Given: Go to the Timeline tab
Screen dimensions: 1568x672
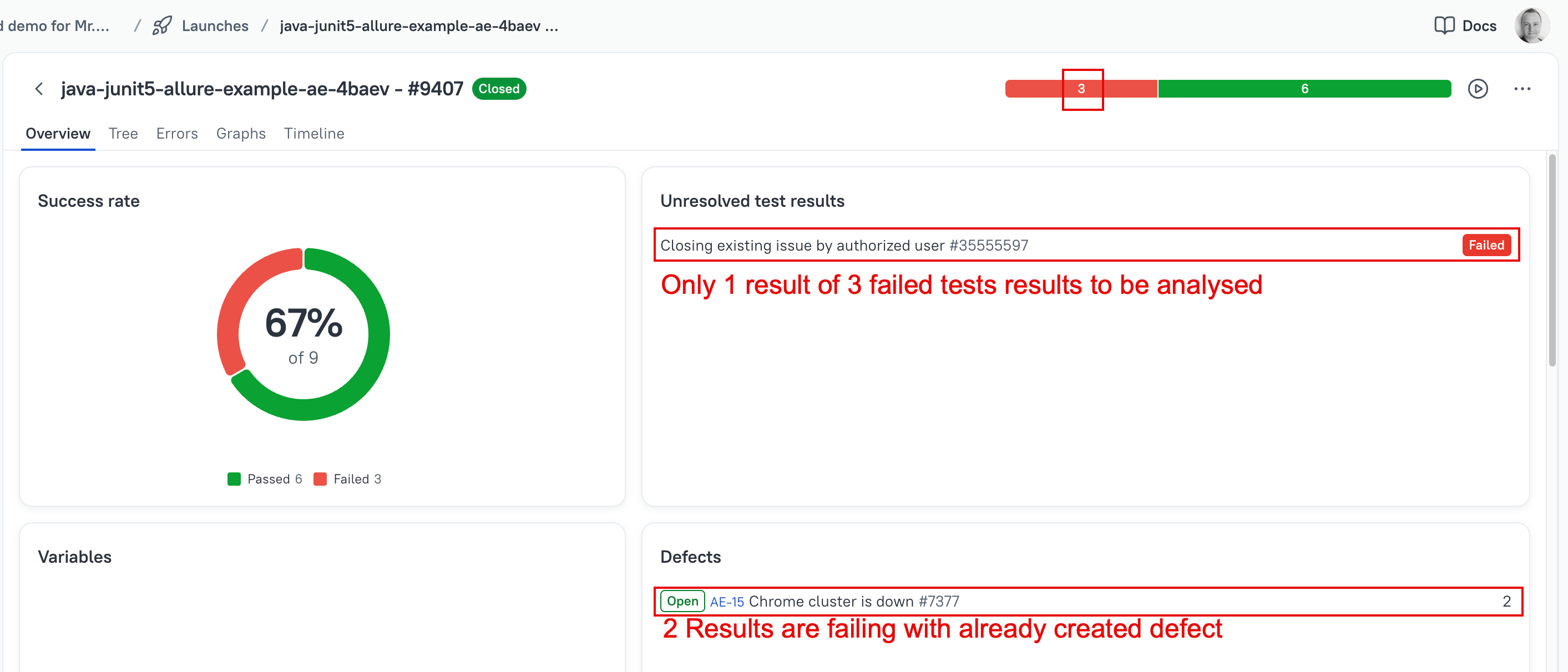Looking at the screenshot, I should point(313,133).
